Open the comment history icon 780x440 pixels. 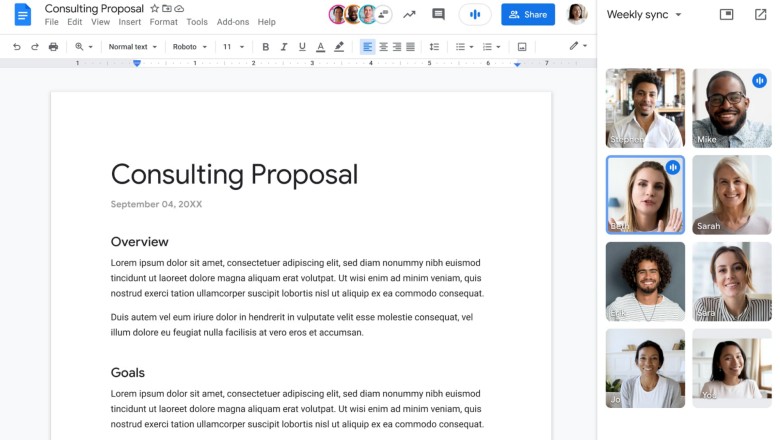click(x=438, y=14)
